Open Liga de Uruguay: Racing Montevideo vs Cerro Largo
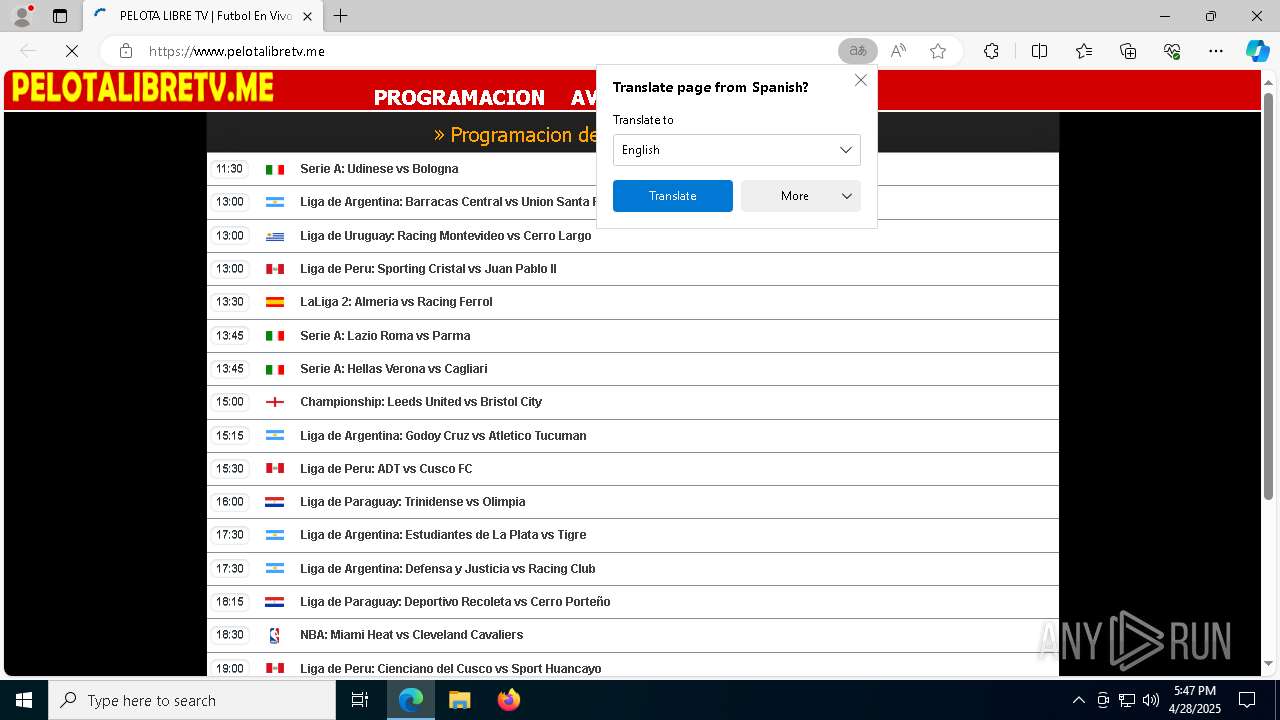1280x720 pixels. click(446, 236)
